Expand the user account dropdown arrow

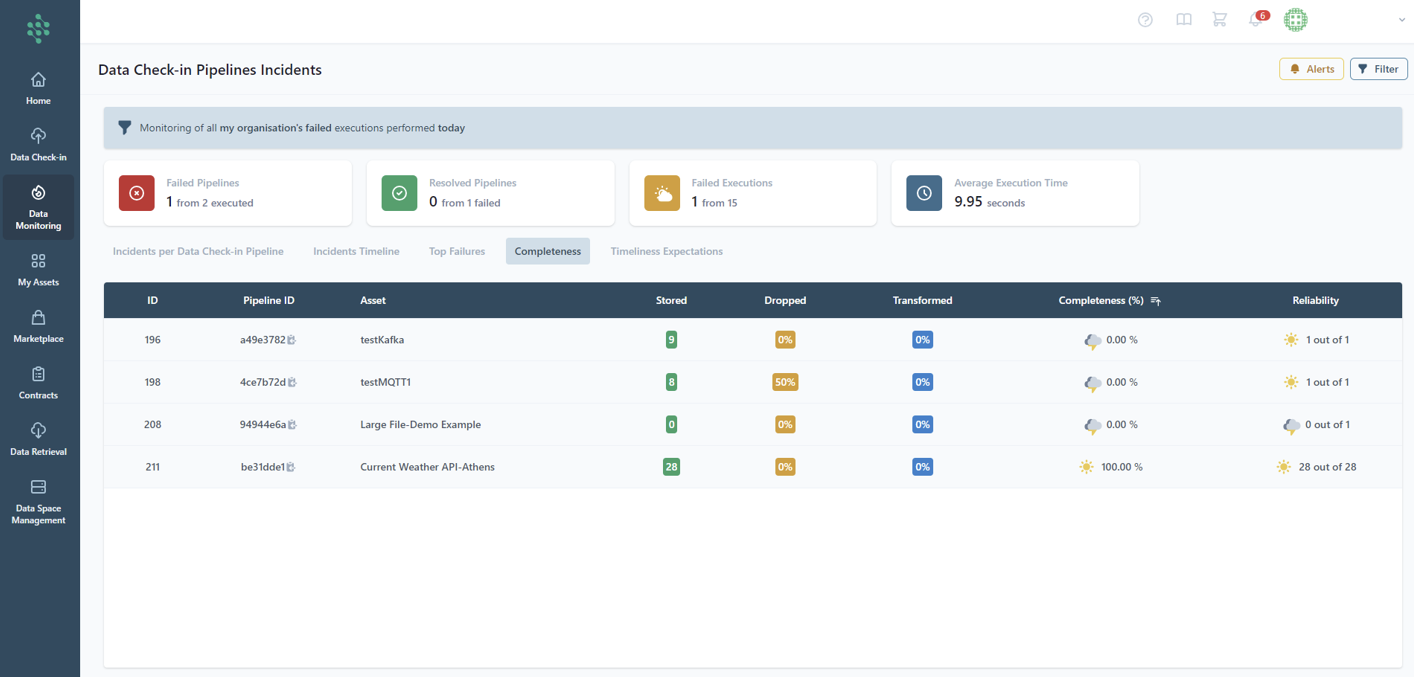click(1401, 20)
